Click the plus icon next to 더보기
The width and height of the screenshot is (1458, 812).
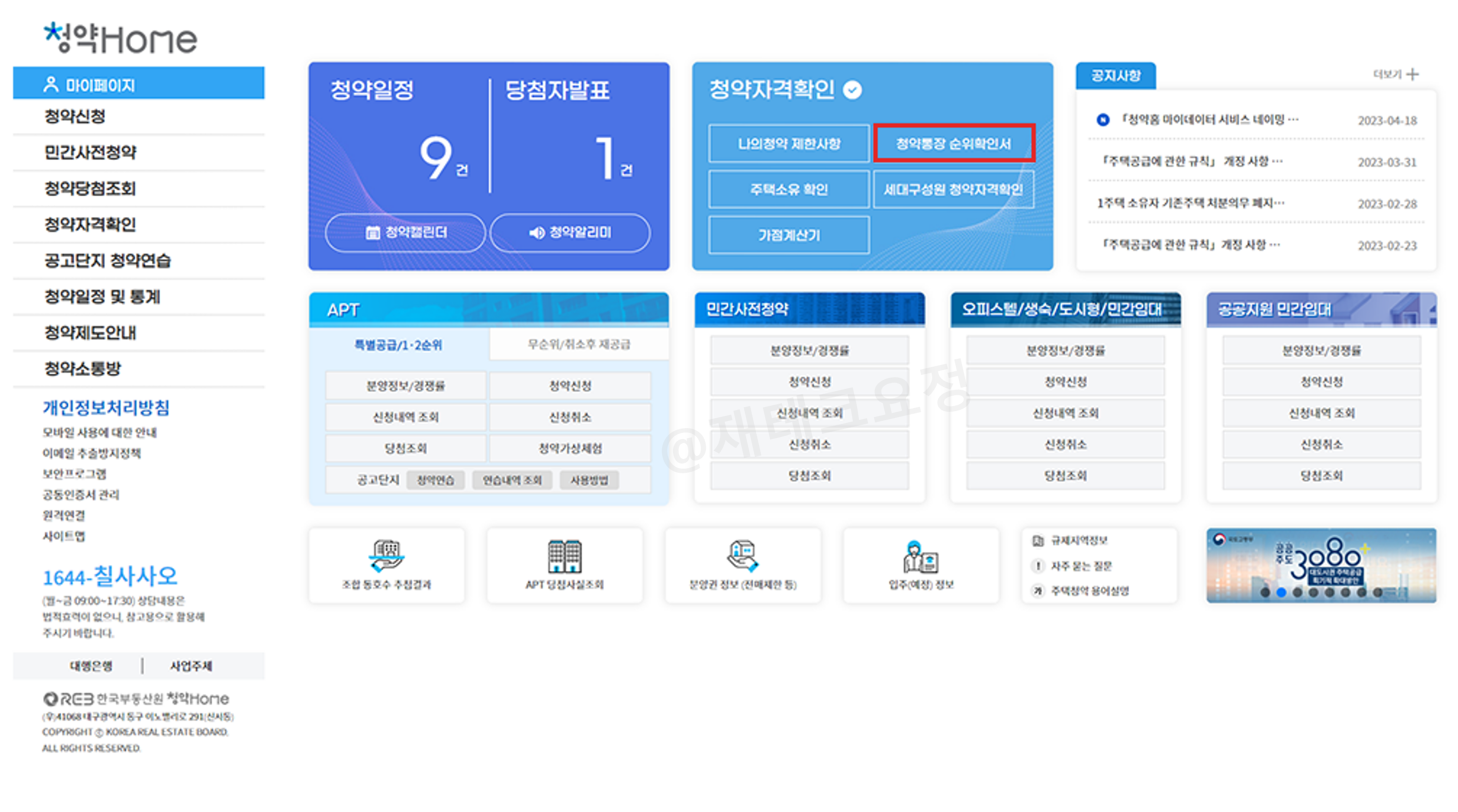tap(1413, 74)
